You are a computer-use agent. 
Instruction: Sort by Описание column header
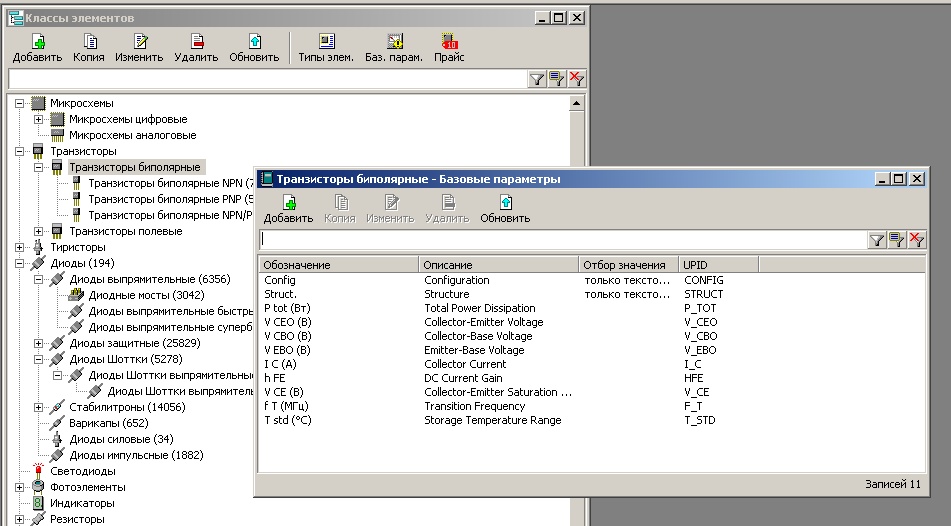click(x=499, y=265)
